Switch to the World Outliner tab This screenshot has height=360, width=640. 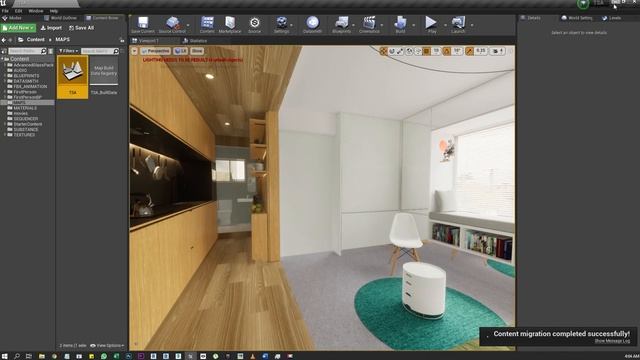pos(60,18)
